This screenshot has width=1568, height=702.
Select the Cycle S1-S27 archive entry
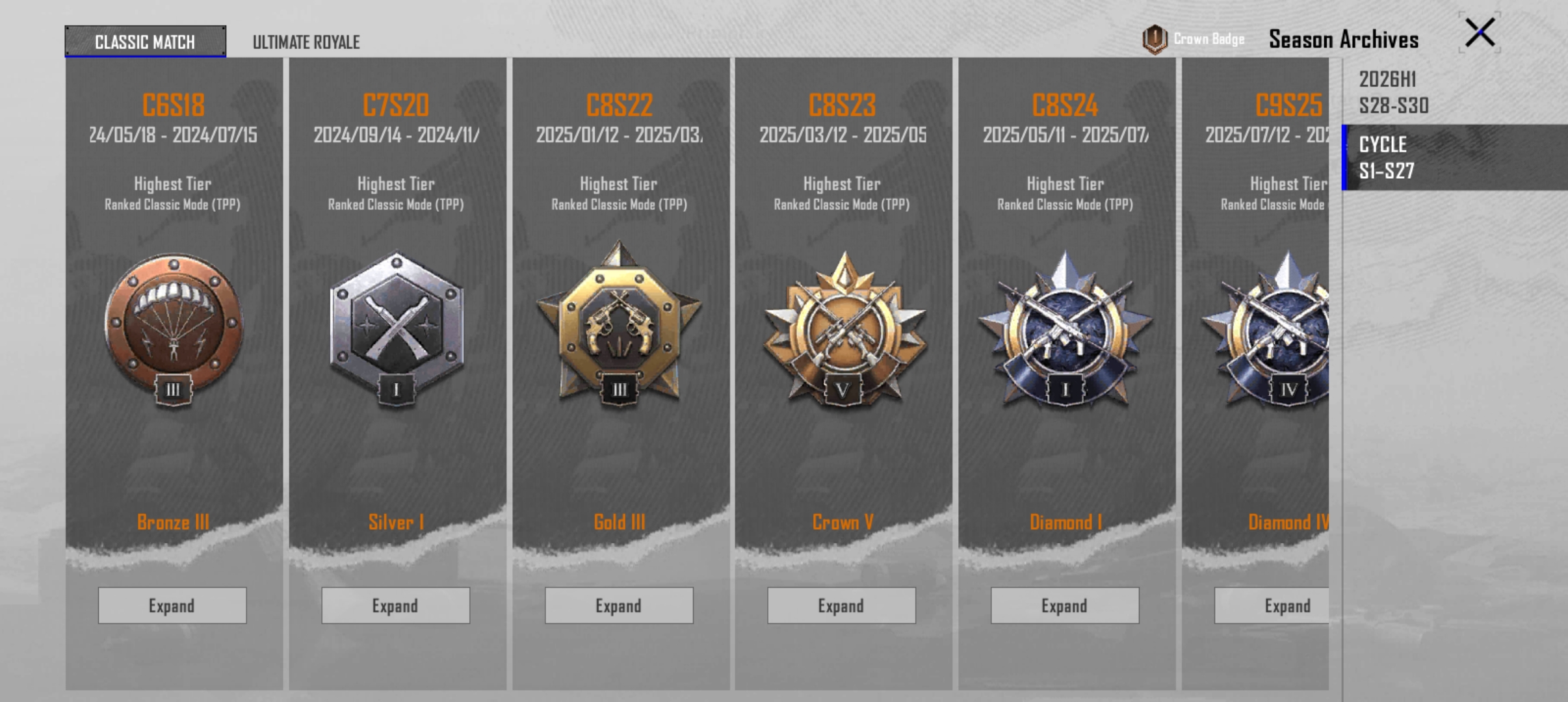1455,157
